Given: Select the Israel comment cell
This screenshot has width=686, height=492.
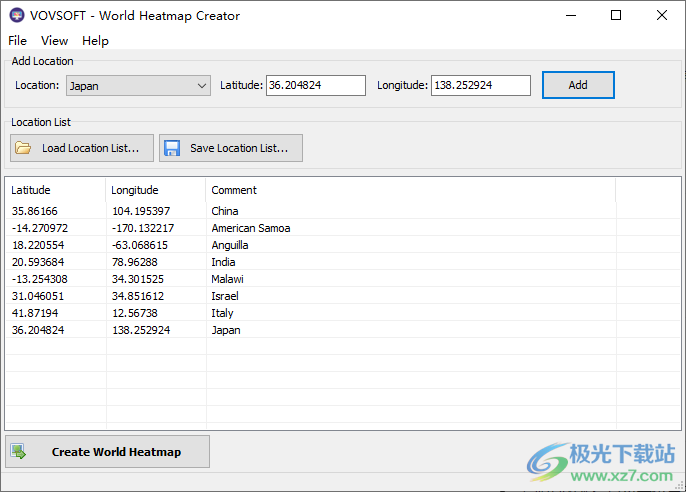Looking at the screenshot, I should pyautogui.click(x=225, y=296).
